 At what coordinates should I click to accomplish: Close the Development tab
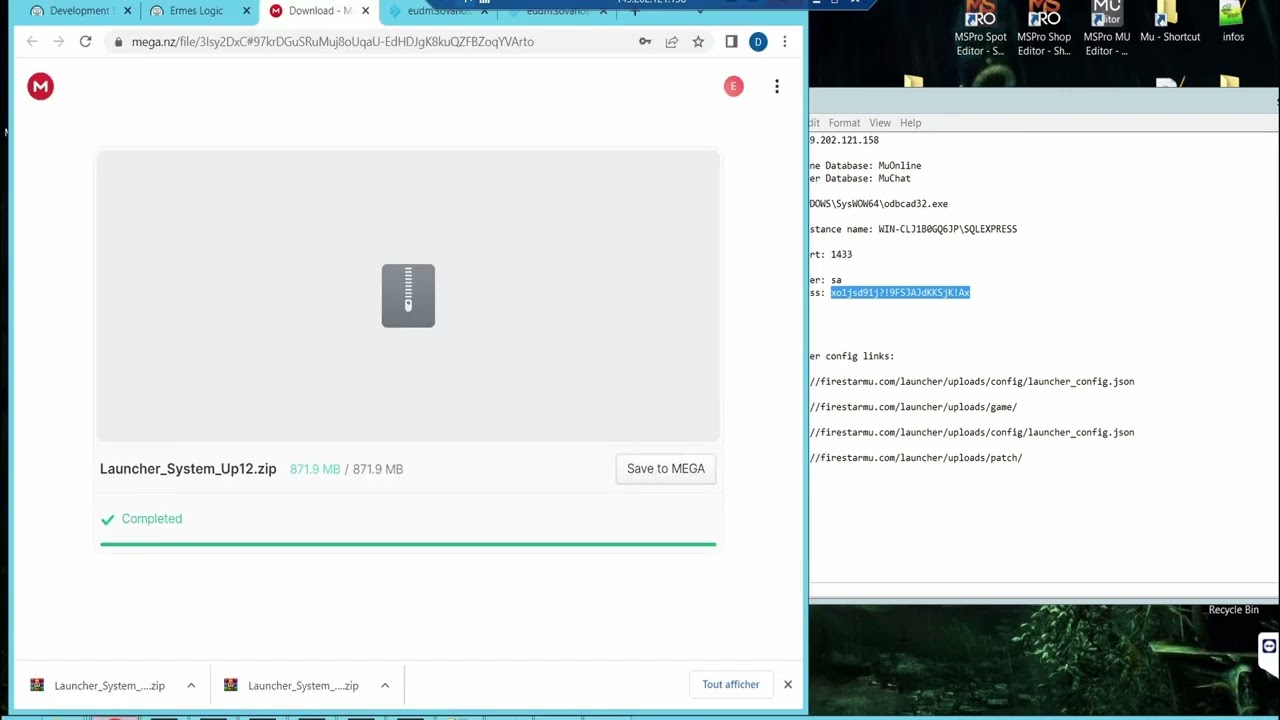pyautogui.click(x=127, y=11)
